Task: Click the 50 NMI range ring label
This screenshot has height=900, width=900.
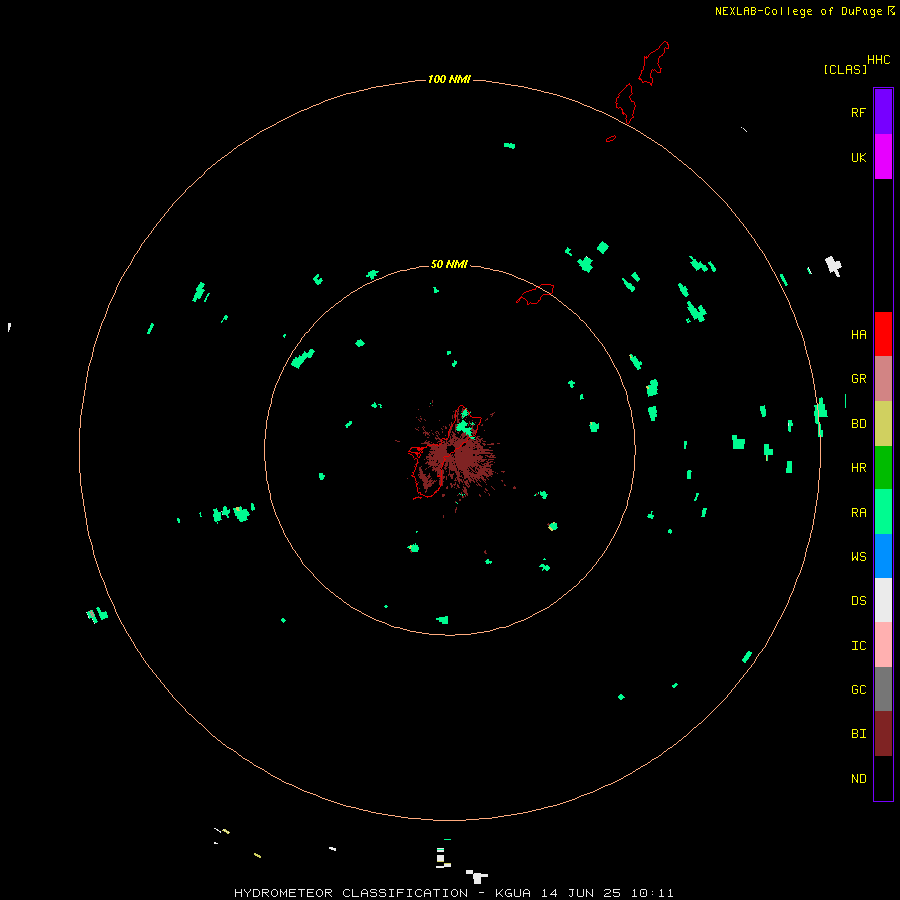Action: tap(449, 264)
